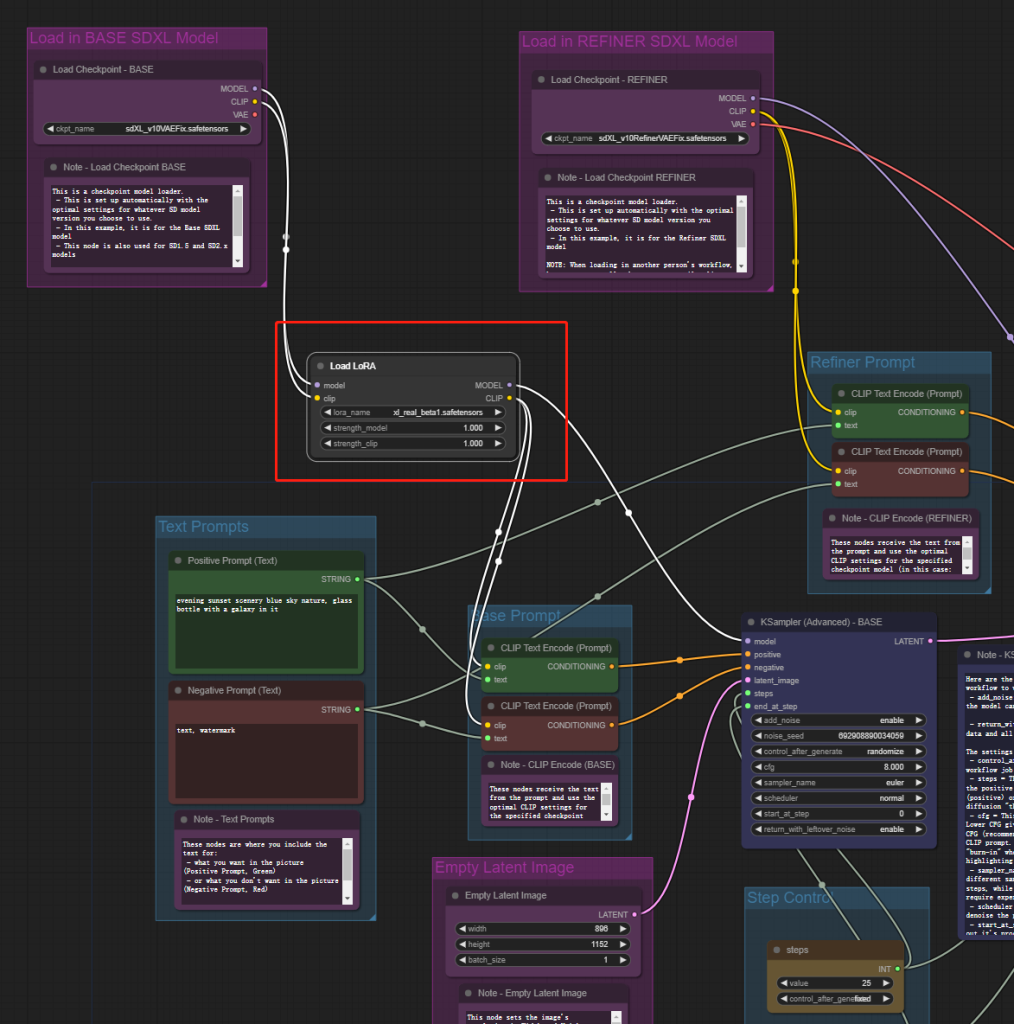Click the noise_seed value field
This screenshot has height=1024, width=1014.
point(838,736)
